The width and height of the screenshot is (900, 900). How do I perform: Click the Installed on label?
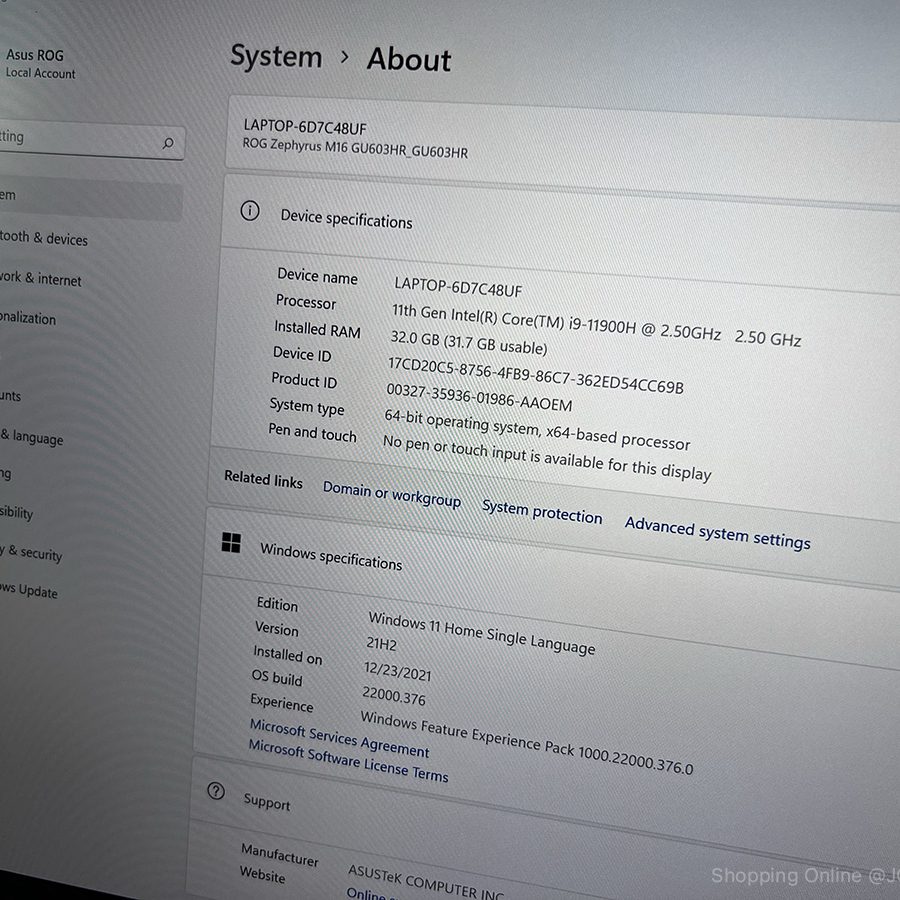288,654
